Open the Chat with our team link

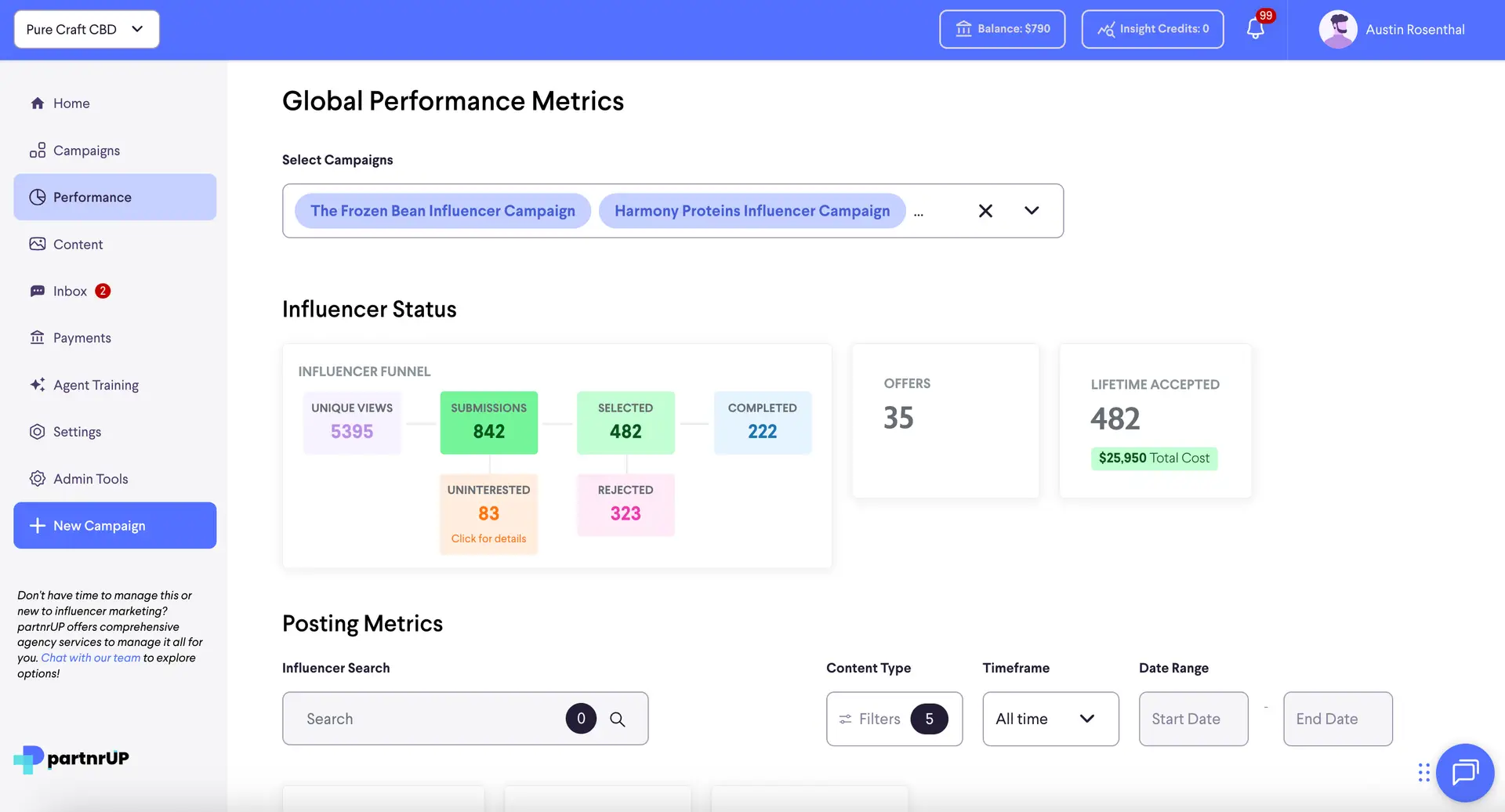pos(90,658)
